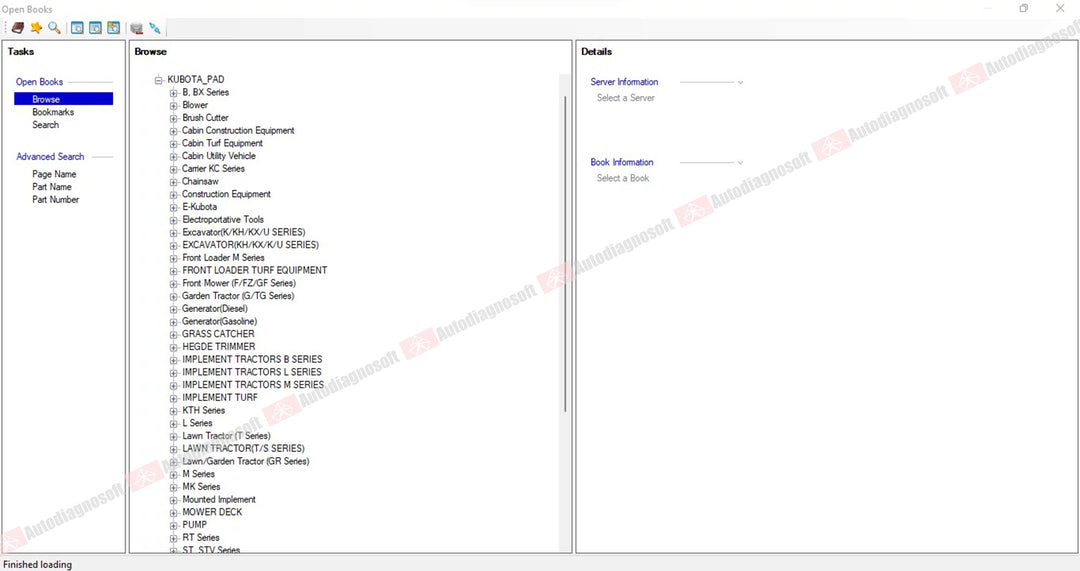The height and width of the screenshot is (571, 1080).
Task: Select IMPLEMENT TRACTORS B SERIES
Action: tap(252, 360)
